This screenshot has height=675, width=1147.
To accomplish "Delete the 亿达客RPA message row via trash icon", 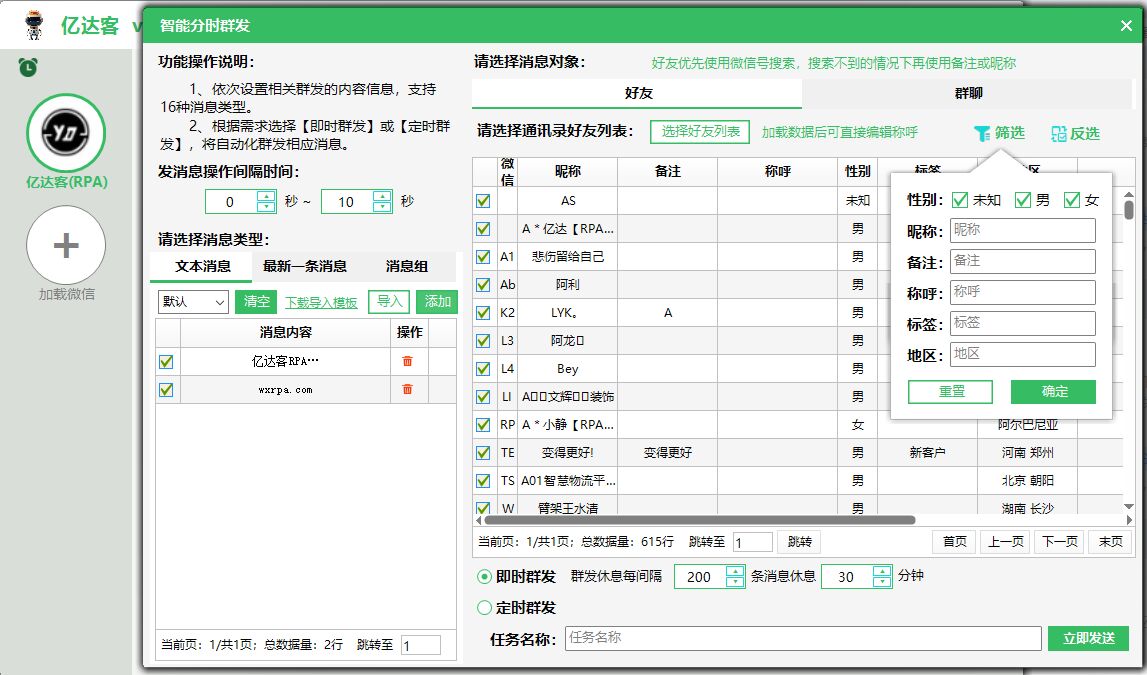I will (x=407, y=361).
